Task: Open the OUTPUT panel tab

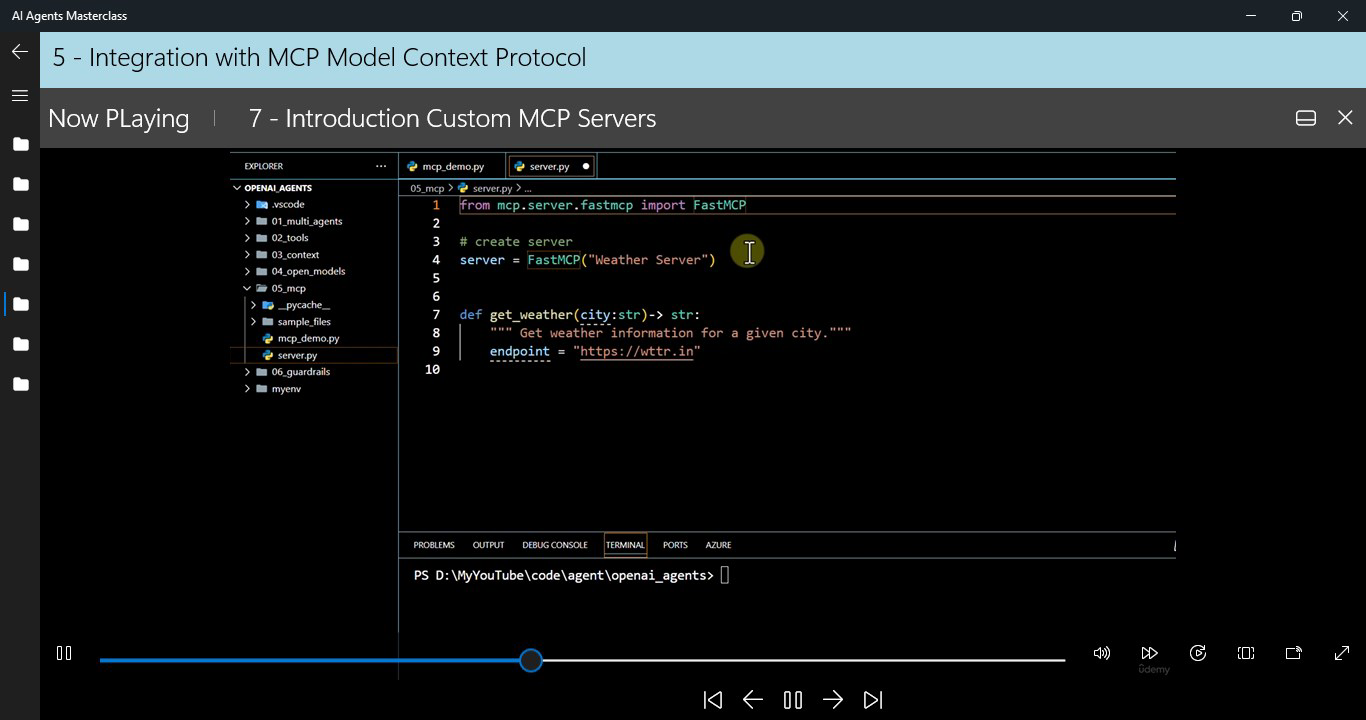Action: point(488,545)
